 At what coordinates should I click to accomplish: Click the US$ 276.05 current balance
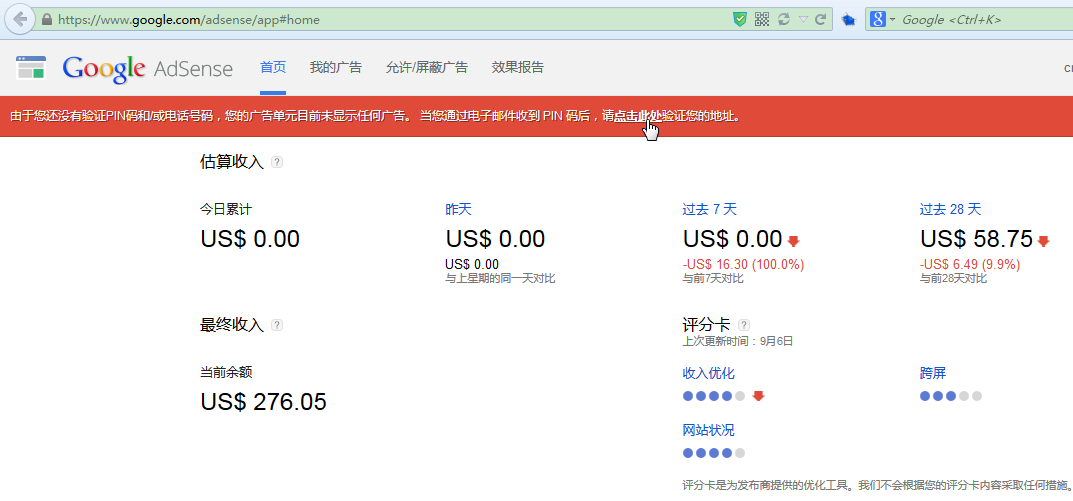pyautogui.click(x=263, y=402)
